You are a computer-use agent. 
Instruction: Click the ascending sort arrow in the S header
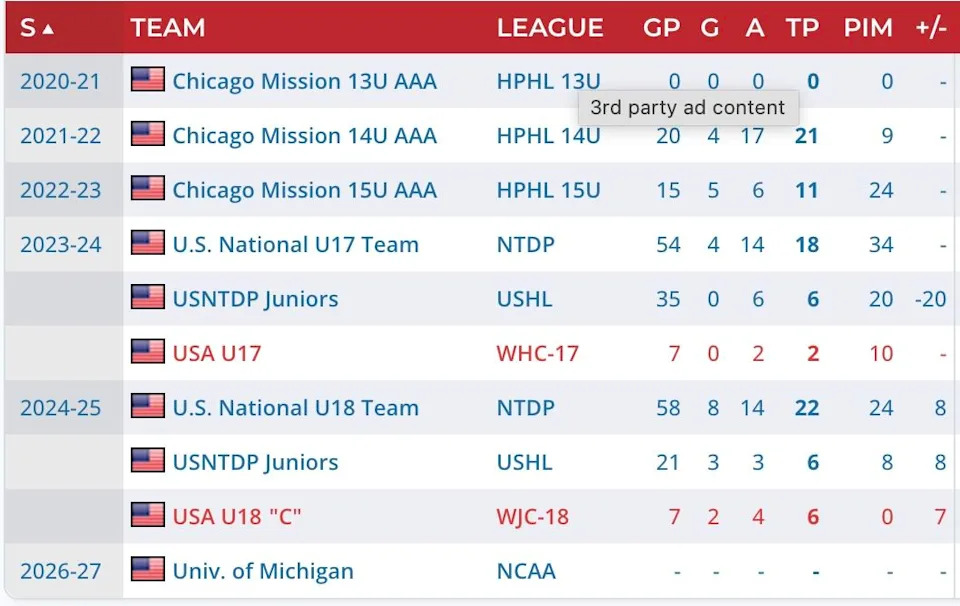coord(50,27)
